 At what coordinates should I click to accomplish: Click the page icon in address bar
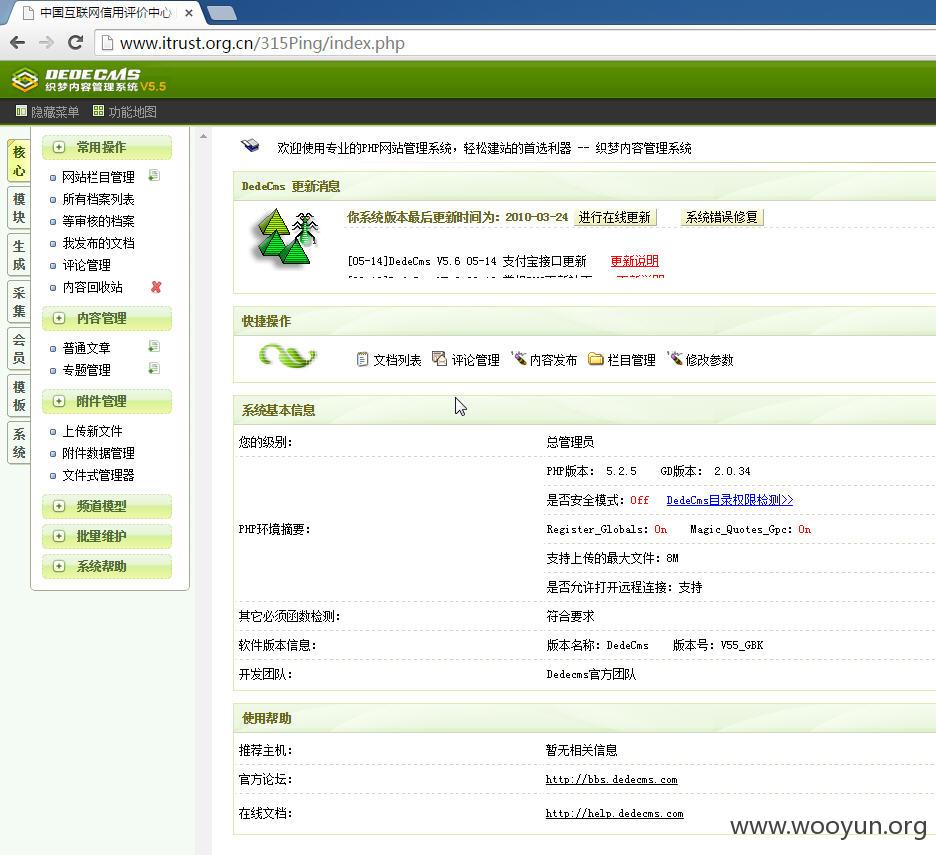tap(107, 43)
